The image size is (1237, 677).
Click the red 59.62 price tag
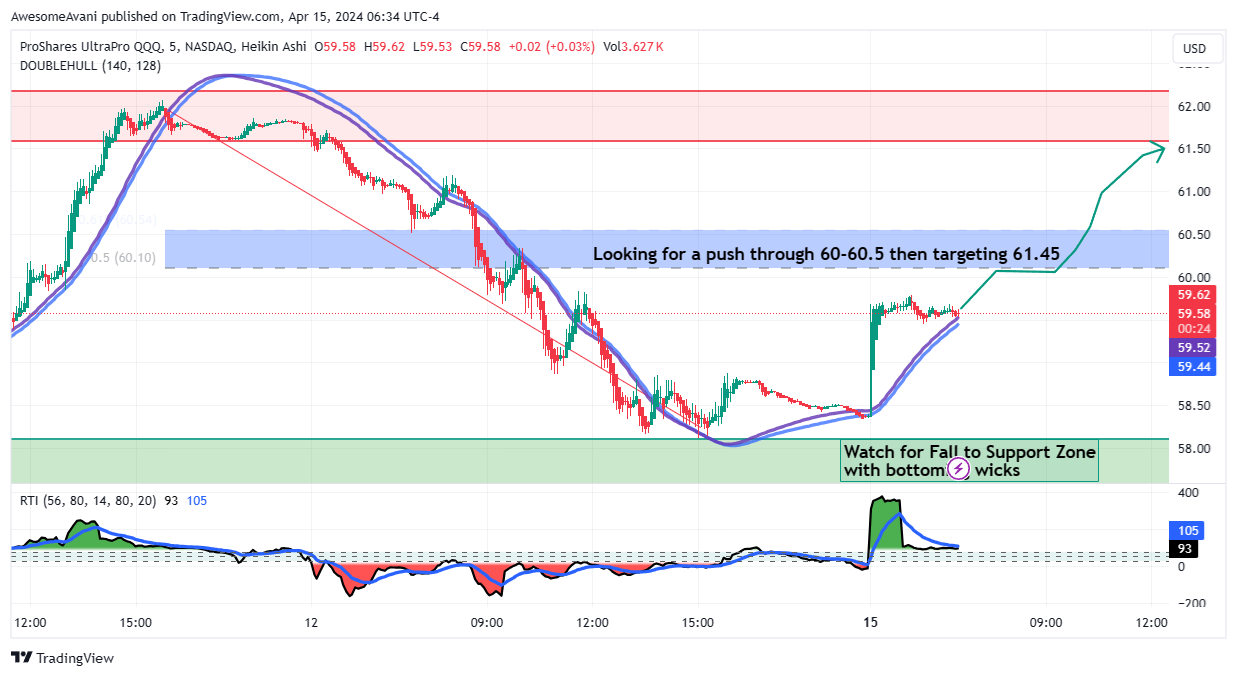pyautogui.click(x=1194, y=295)
